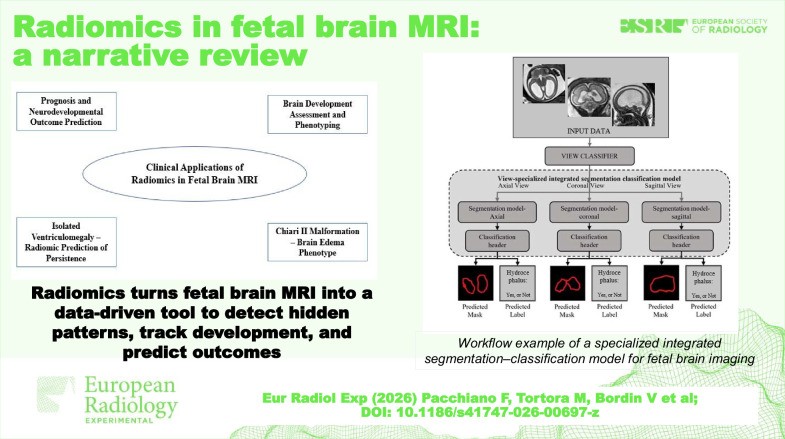Click the Classification header under the sagittal model
Image resolution: width=785 pixels, height=439 pixels.
(x=681, y=241)
